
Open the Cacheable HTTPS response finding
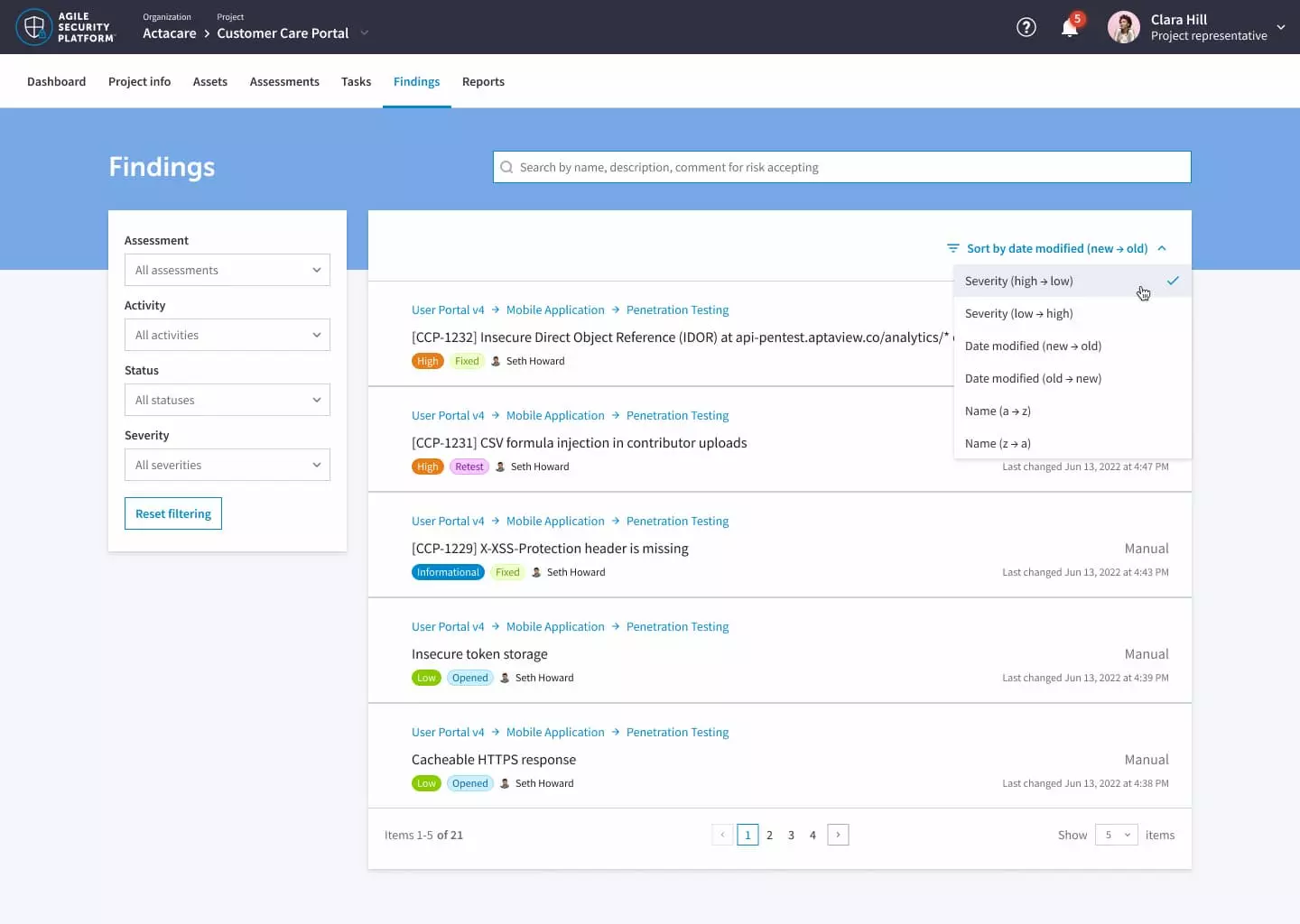tap(494, 760)
